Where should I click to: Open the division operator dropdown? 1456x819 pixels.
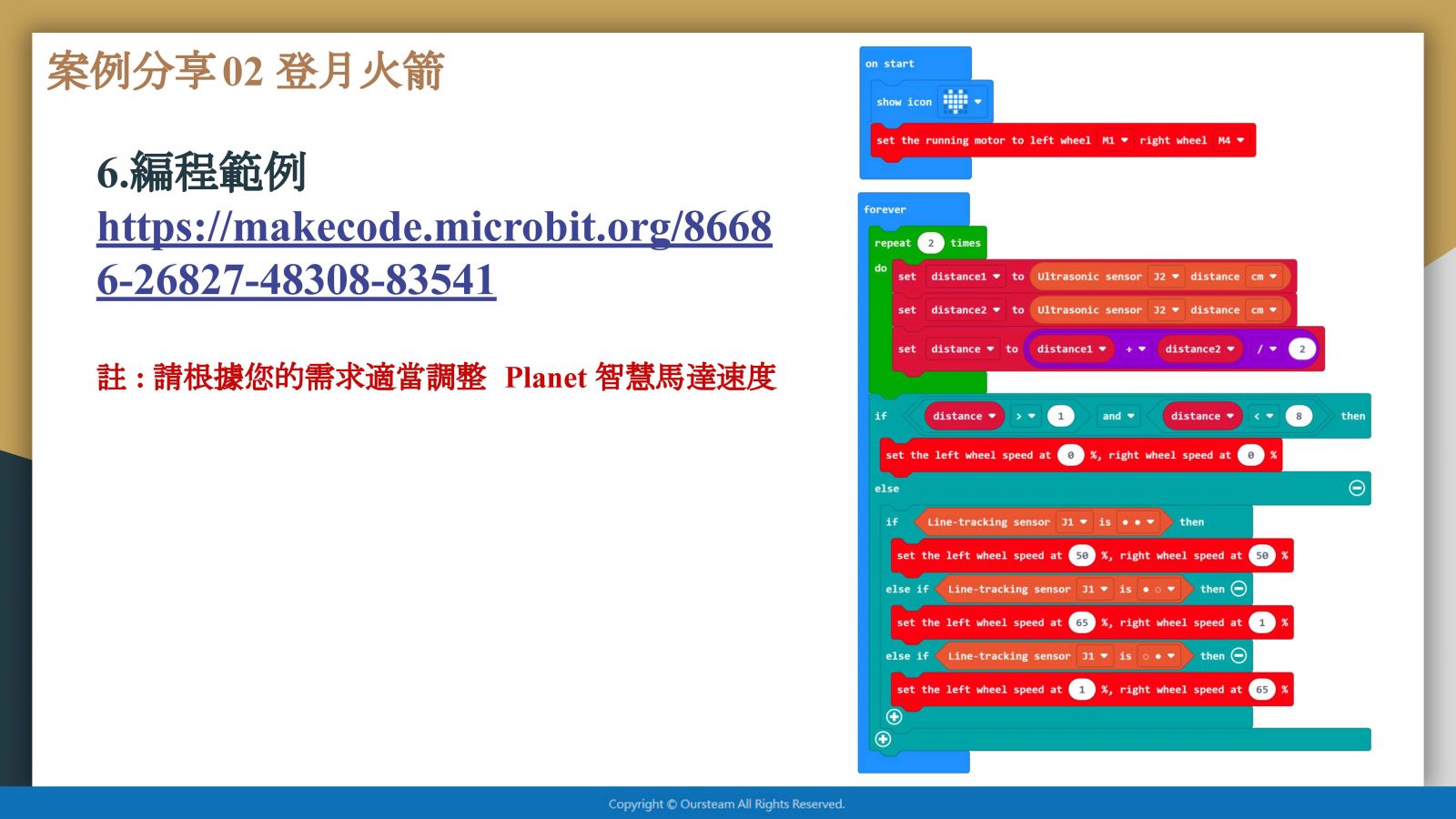tap(1267, 349)
